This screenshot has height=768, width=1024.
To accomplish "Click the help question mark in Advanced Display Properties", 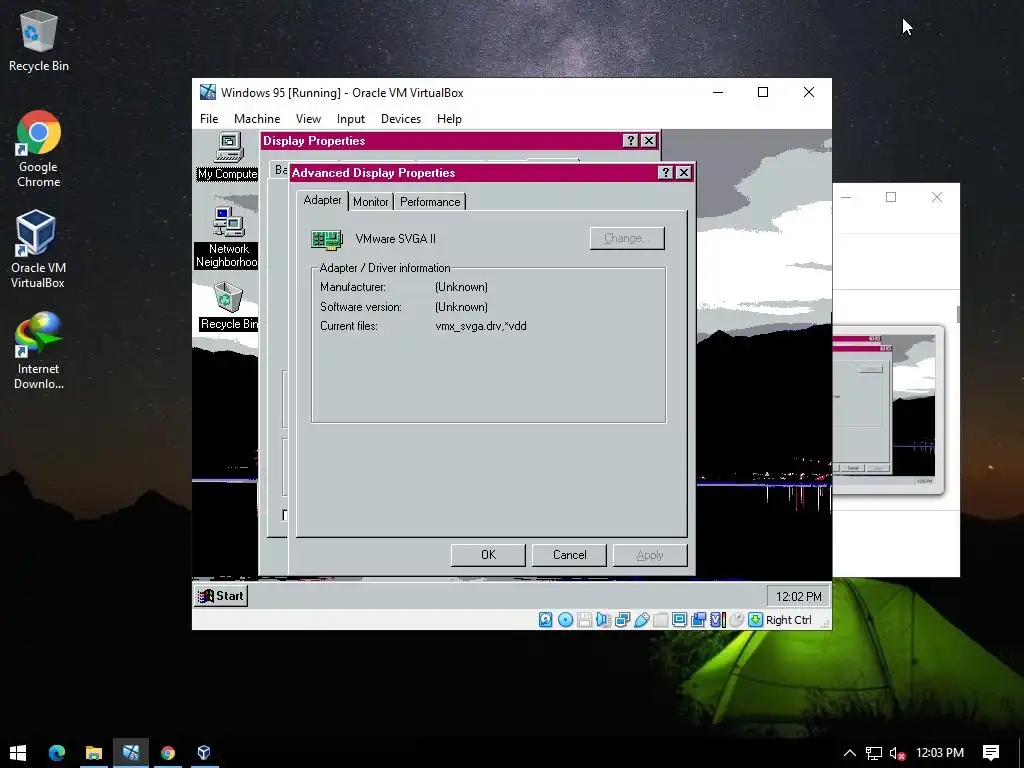I will tap(665, 172).
